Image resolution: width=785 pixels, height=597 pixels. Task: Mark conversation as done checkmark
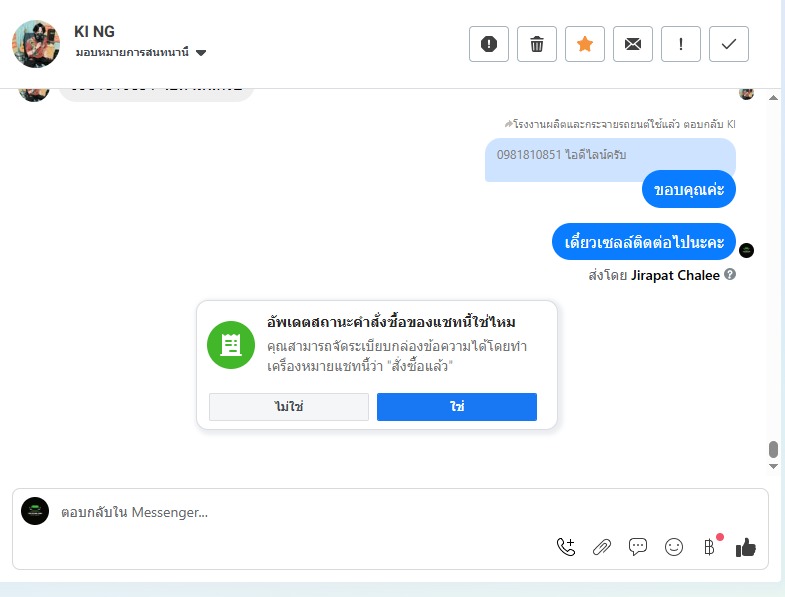[729, 44]
